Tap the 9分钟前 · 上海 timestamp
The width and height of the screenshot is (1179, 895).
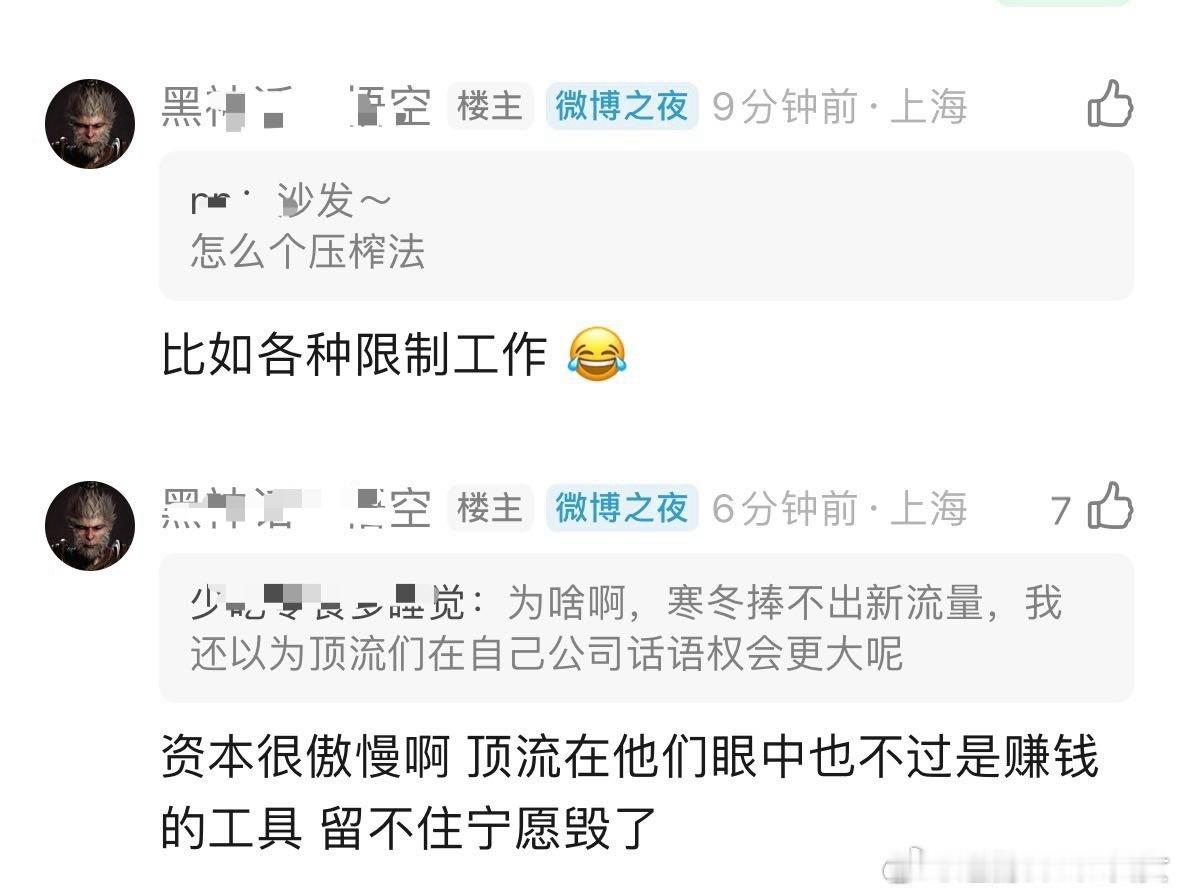839,106
